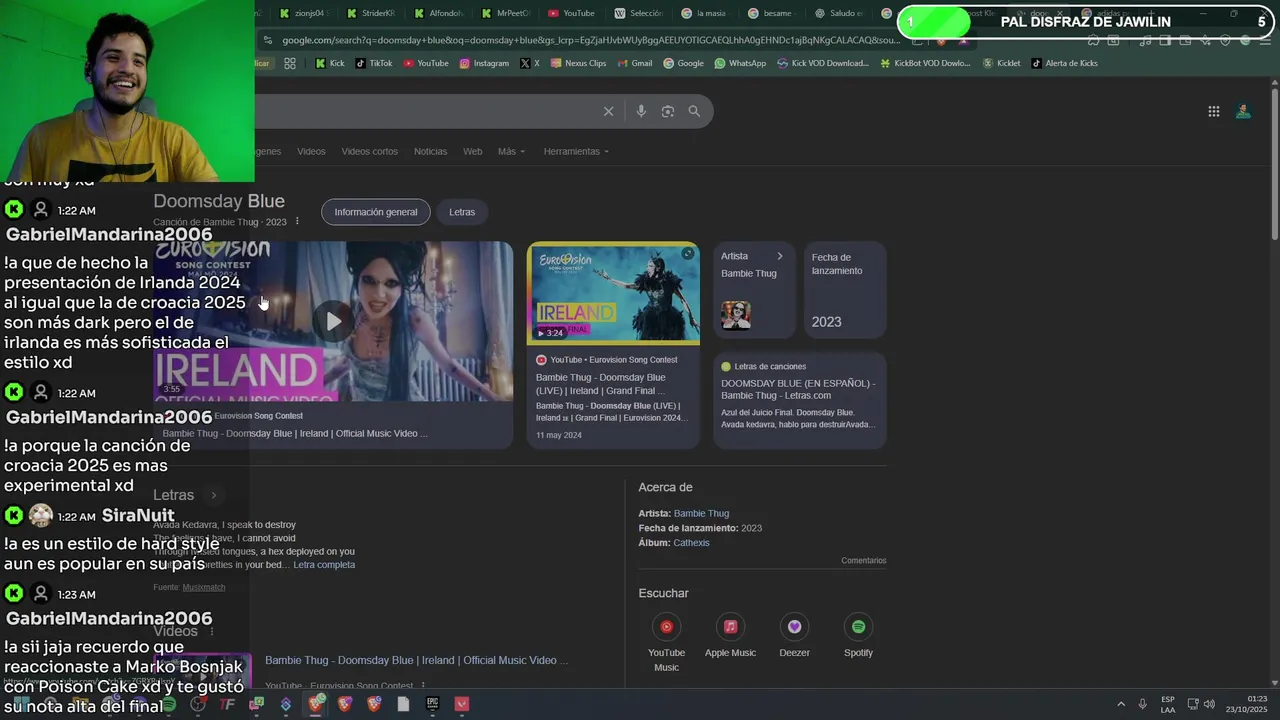1280x720 pixels.
Task: Select the Letras chip
Action: coord(462,212)
